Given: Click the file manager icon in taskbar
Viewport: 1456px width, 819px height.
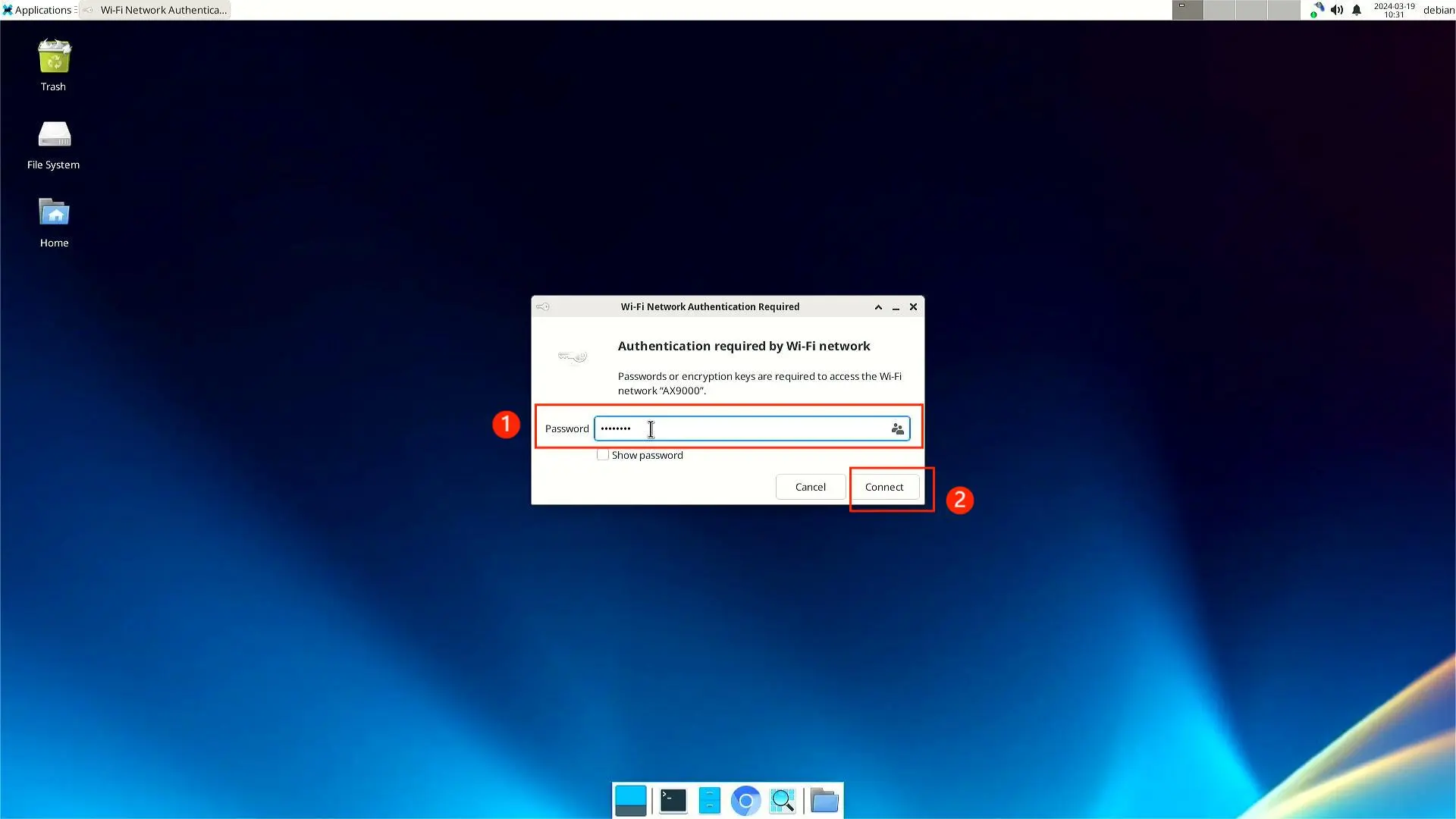Looking at the screenshot, I should pyautogui.click(x=710, y=800).
